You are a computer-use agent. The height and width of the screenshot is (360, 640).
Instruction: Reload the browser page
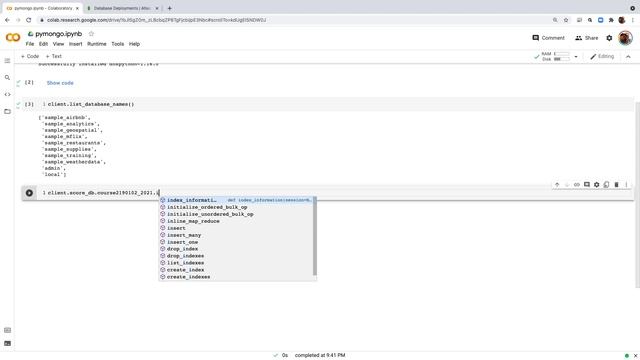click(x=29, y=20)
